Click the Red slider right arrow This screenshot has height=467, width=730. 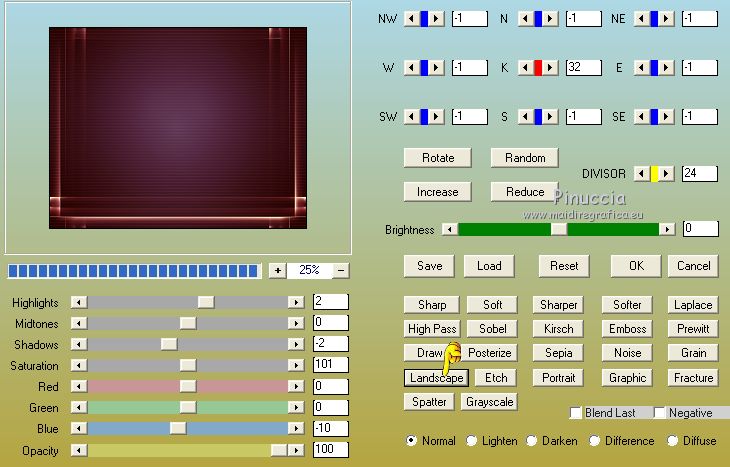point(296,386)
